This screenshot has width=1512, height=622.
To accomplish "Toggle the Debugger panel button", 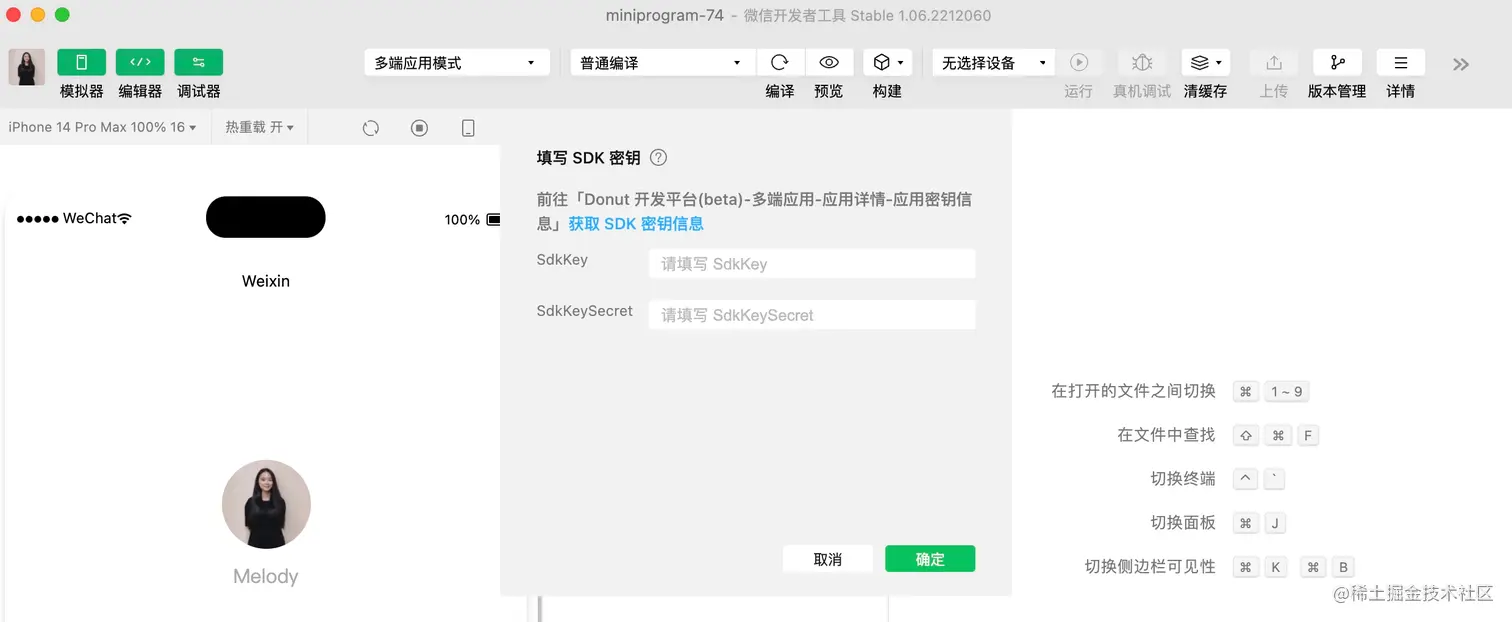I will [x=198, y=62].
